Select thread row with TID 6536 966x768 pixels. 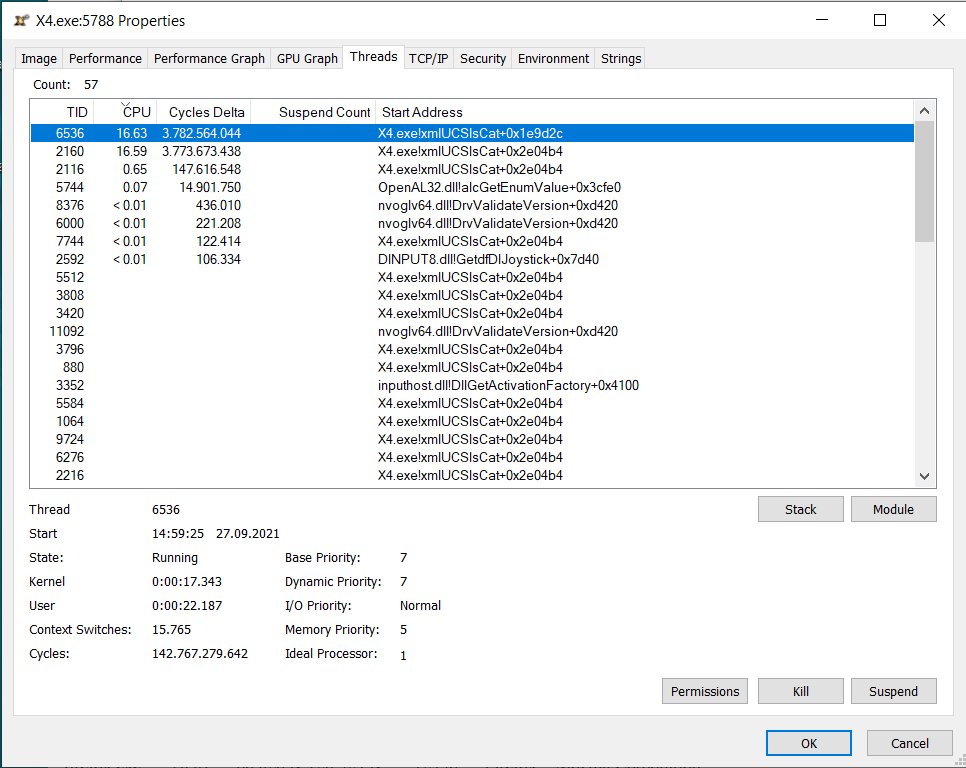472,133
